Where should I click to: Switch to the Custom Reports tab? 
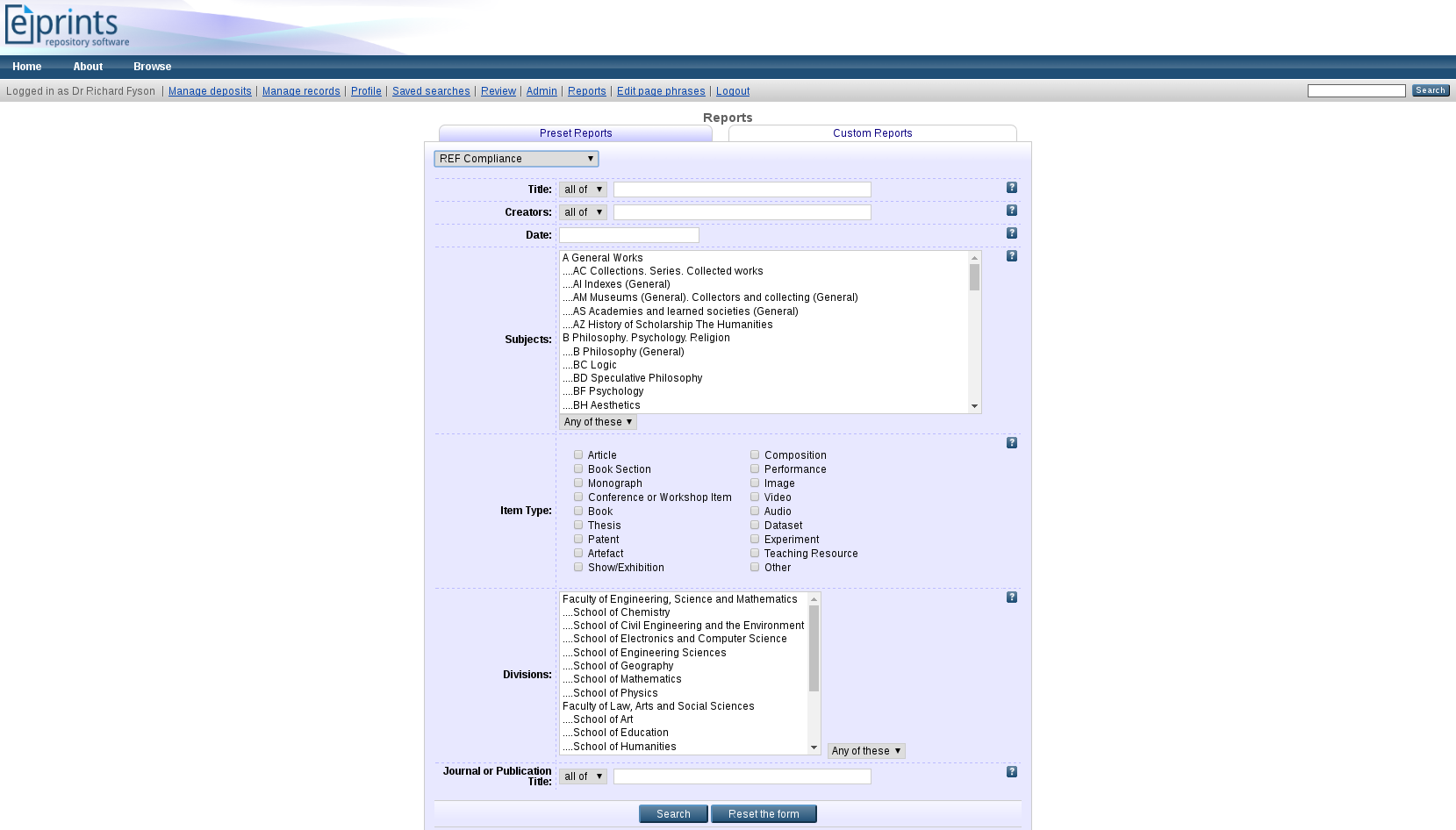click(x=871, y=133)
